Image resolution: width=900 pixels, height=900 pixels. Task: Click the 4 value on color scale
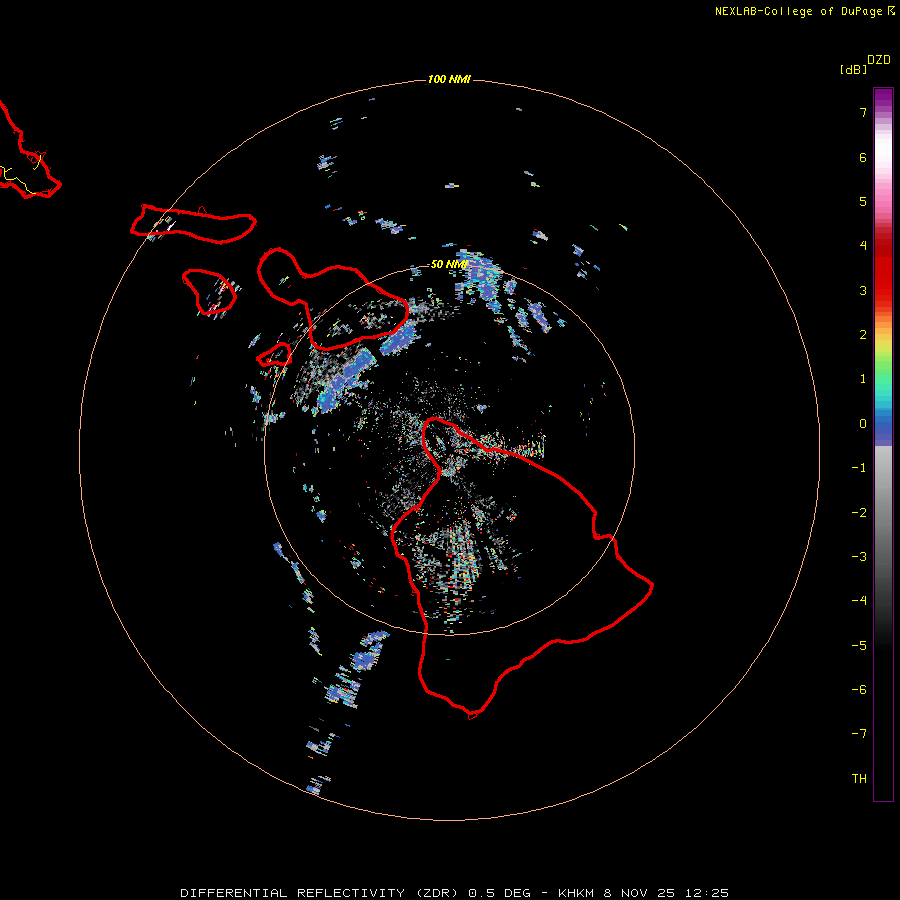pyautogui.click(x=863, y=246)
